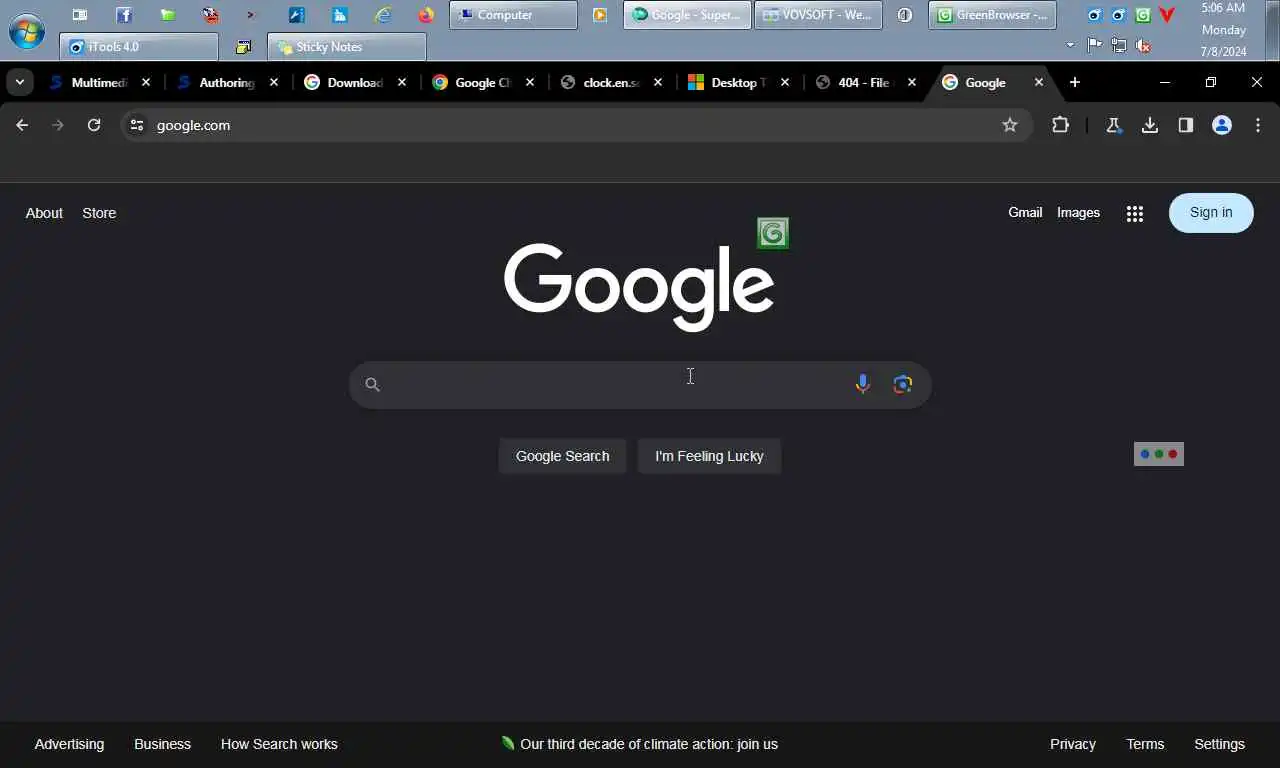The width and height of the screenshot is (1280, 768).
Task: View site information icon in address bar
Action: (x=137, y=125)
